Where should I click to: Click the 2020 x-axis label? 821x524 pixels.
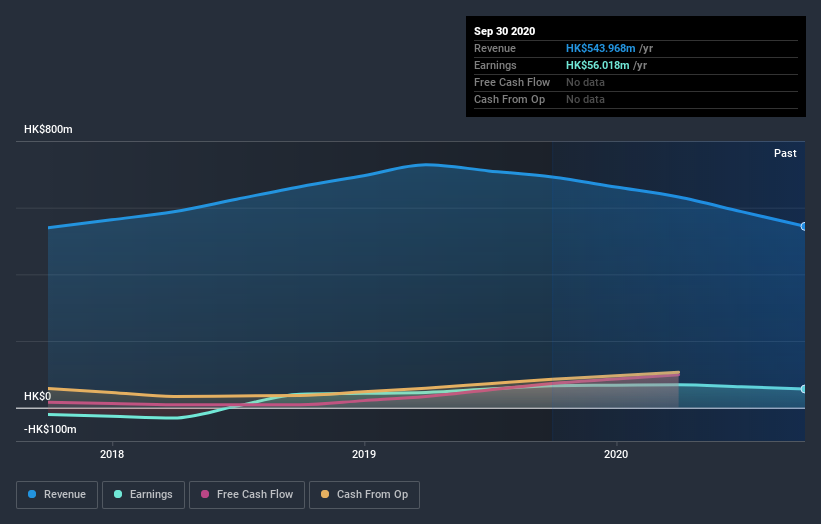click(x=616, y=454)
